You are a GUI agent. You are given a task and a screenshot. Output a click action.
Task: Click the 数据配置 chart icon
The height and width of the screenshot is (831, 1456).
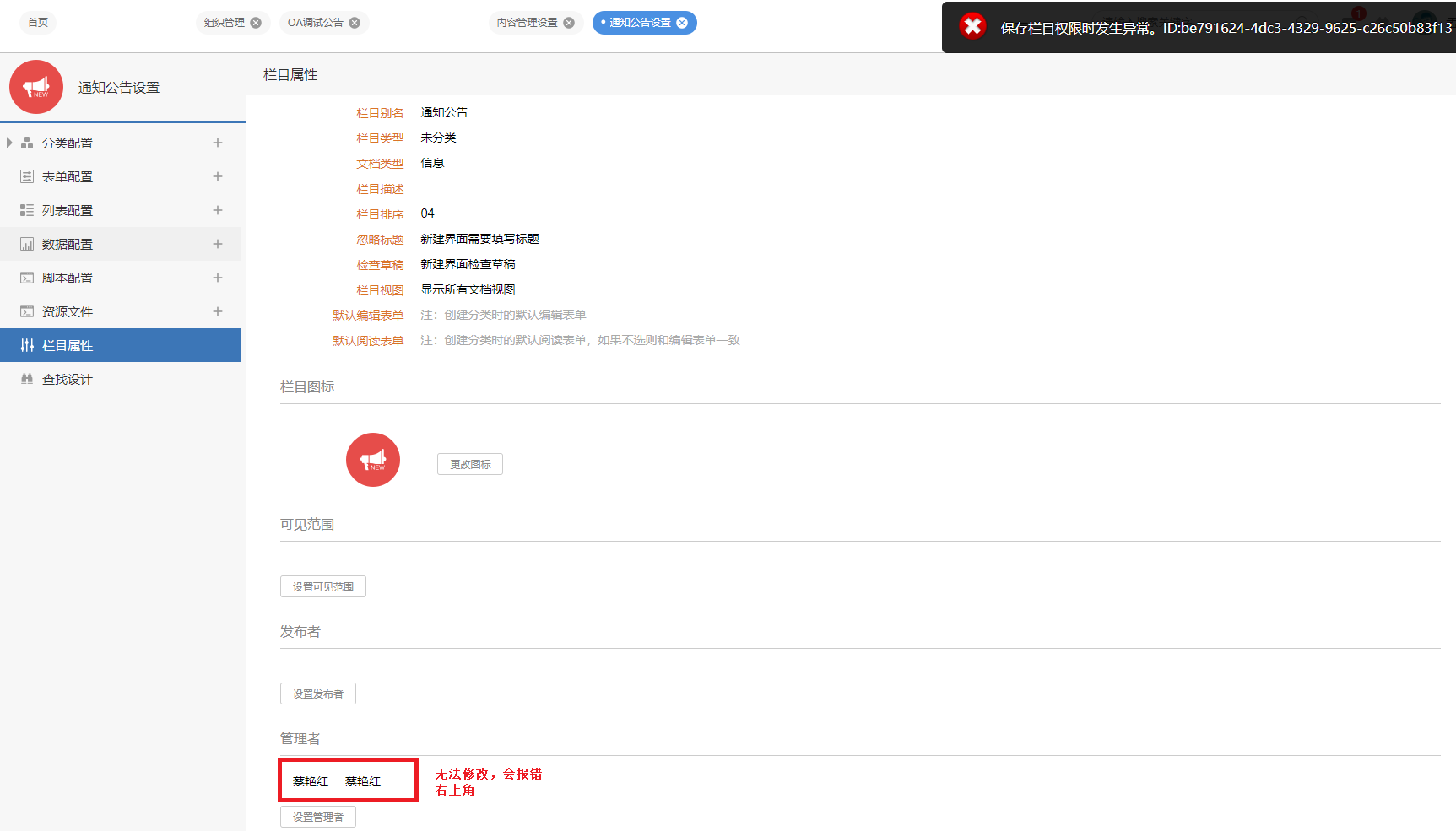click(x=27, y=244)
